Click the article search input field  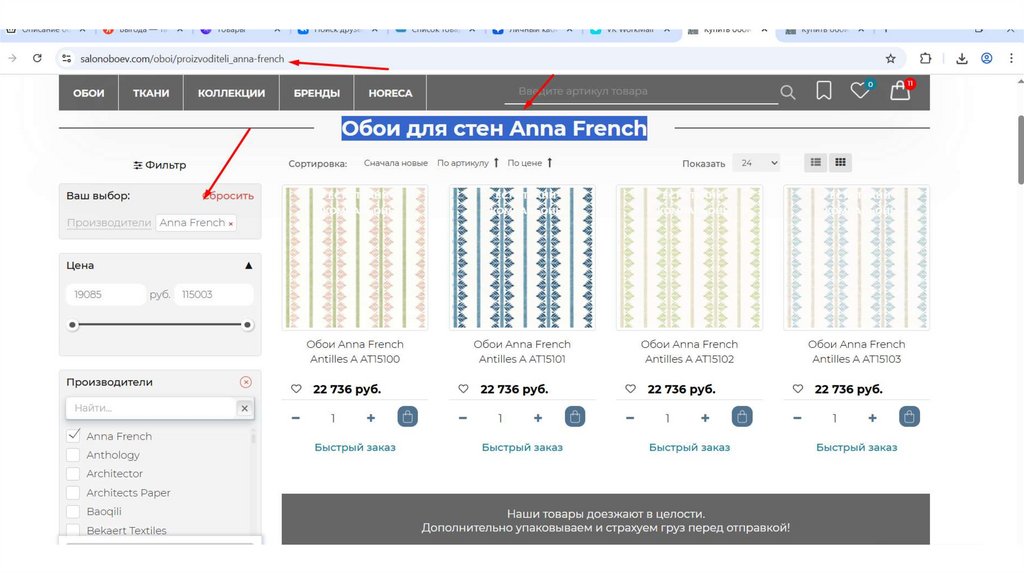(x=641, y=91)
